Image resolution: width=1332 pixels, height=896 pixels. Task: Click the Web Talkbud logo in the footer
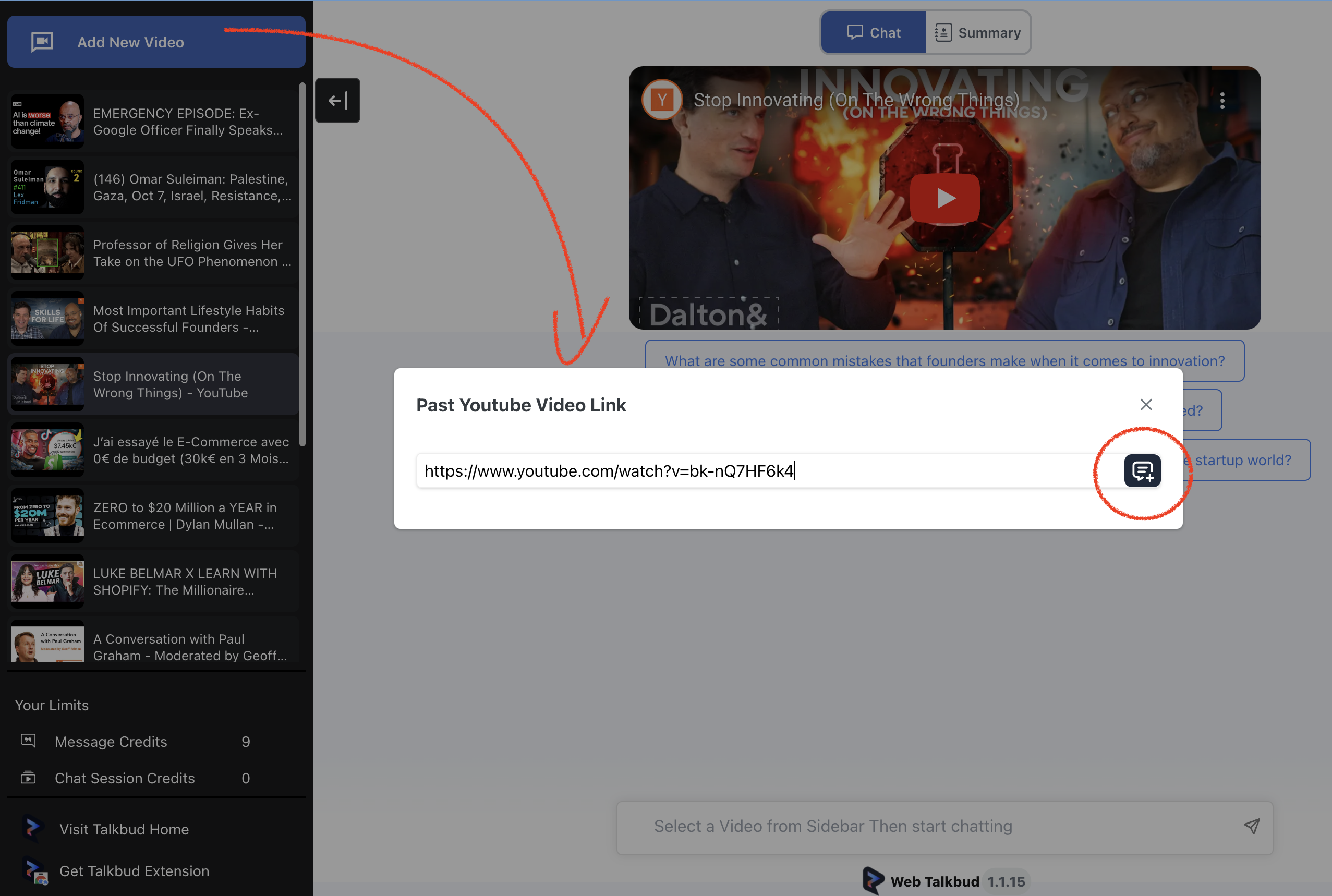tap(873, 881)
